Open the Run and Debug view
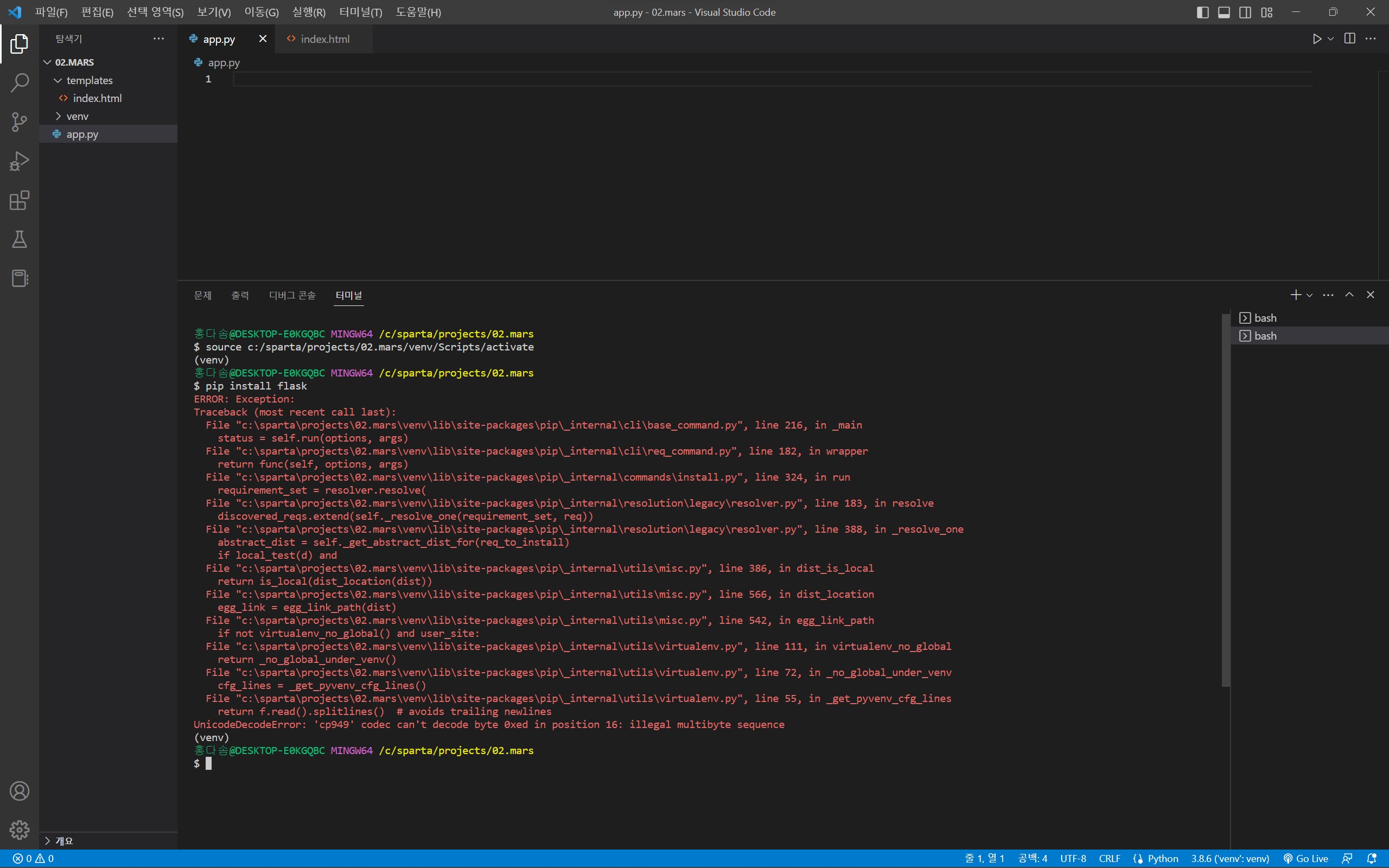Image resolution: width=1389 pixels, height=868 pixels. pyautogui.click(x=19, y=161)
